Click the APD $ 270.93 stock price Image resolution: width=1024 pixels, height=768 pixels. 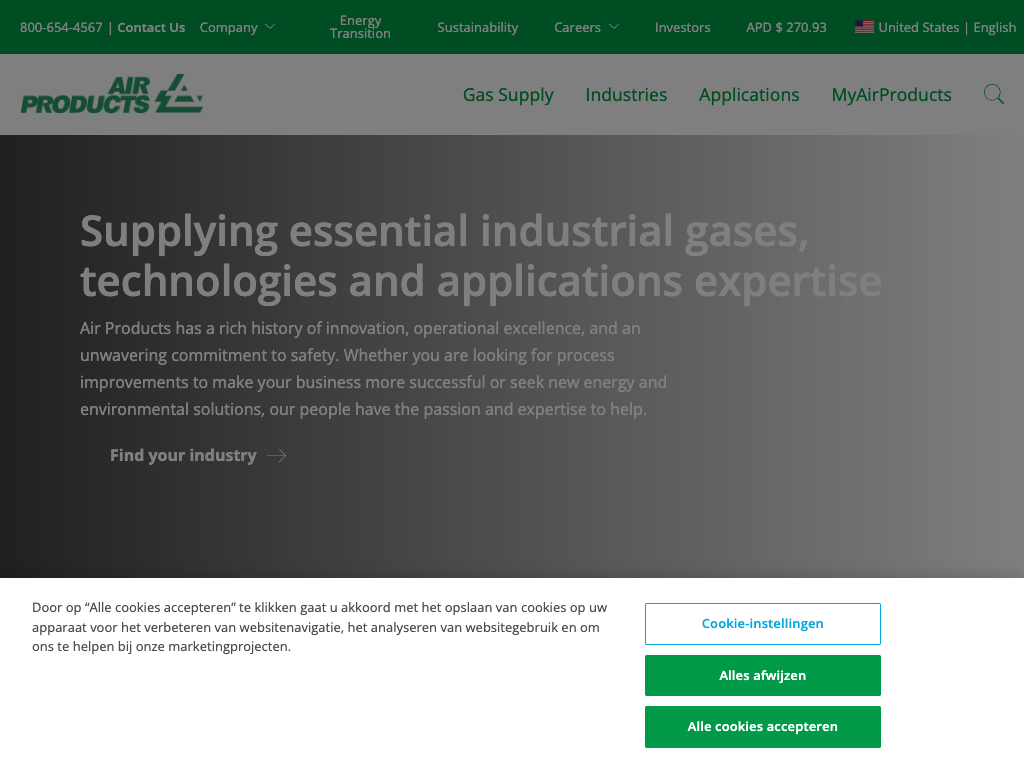[x=786, y=27]
